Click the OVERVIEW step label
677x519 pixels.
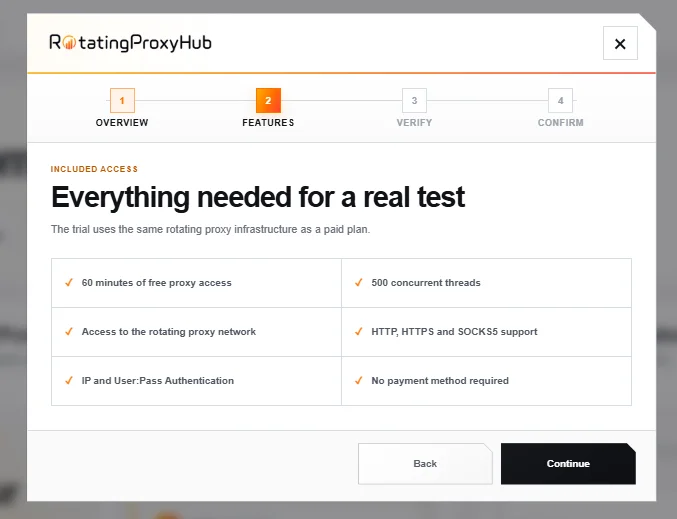tap(122, 123)
